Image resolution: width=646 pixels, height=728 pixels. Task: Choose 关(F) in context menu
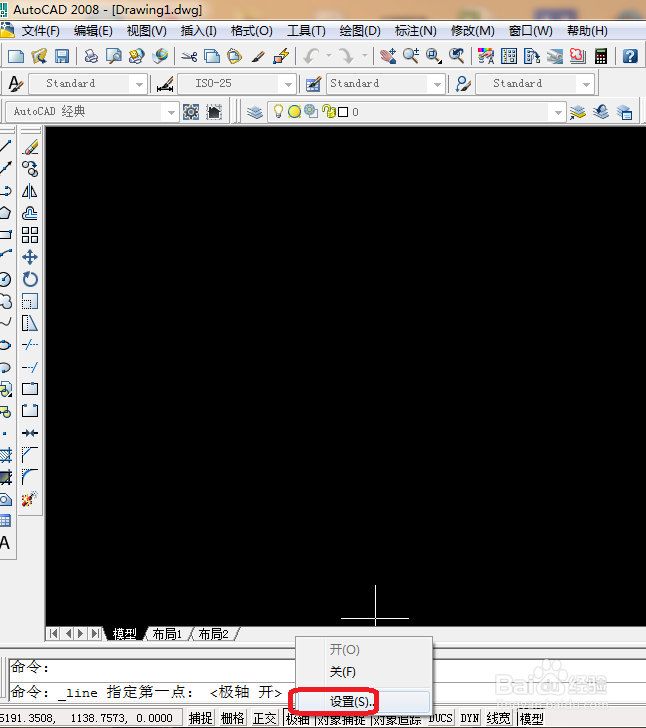coord(363,672)
